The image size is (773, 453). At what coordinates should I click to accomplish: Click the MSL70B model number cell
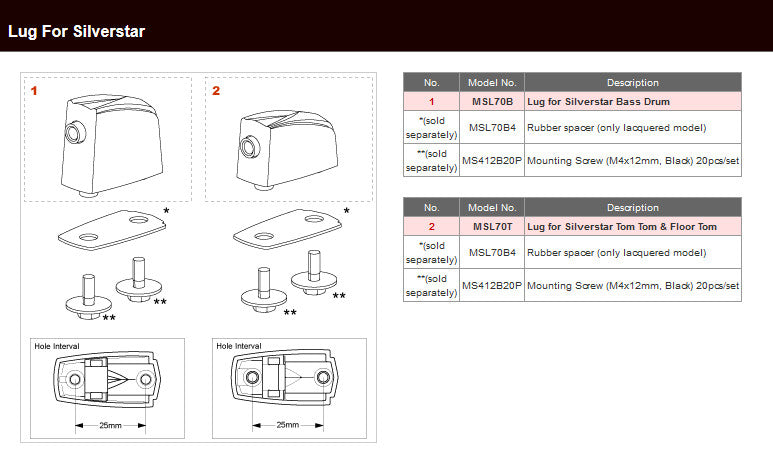[492, 102]
